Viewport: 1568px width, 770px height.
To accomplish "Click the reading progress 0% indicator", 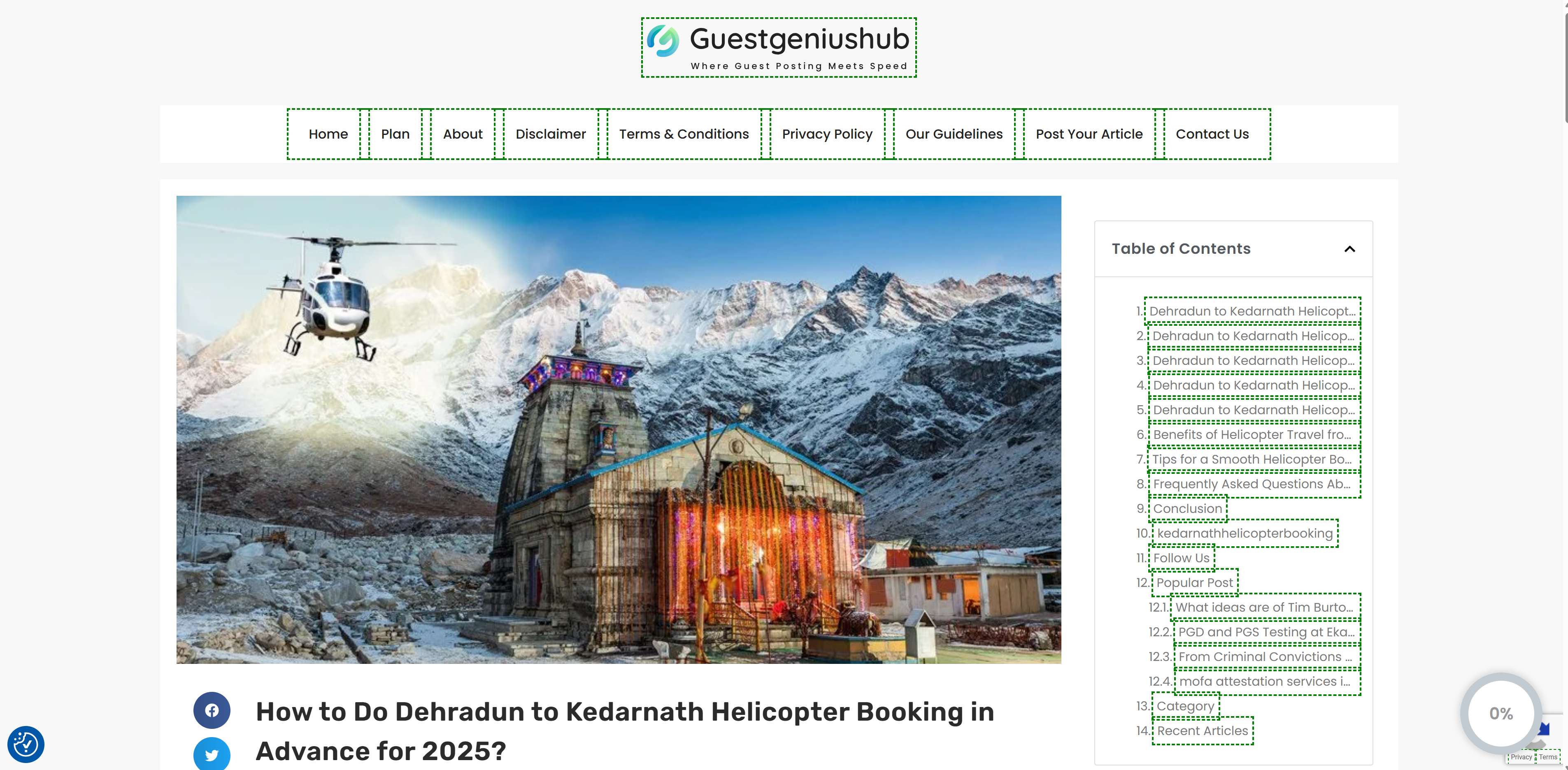I will click(1501, 713).
